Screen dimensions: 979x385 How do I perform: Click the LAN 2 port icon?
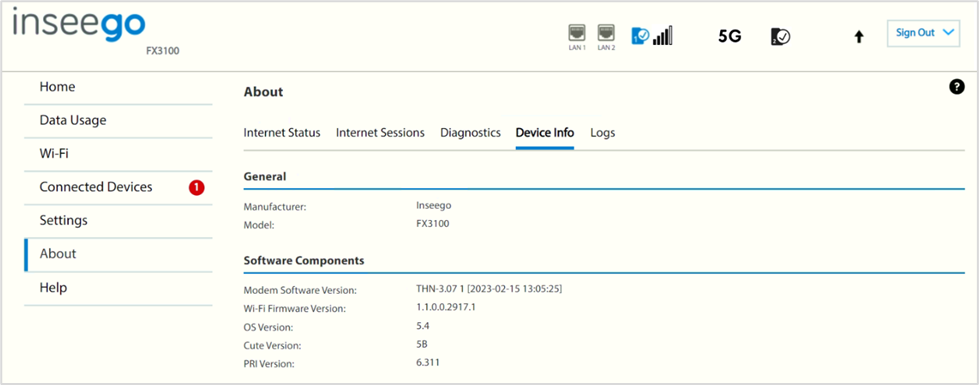(606, 32)
